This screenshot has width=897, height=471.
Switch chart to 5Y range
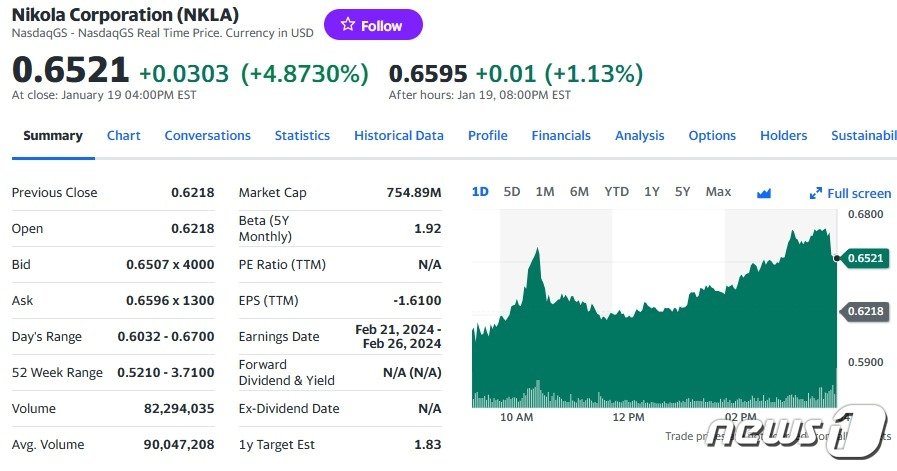point(682,192)
